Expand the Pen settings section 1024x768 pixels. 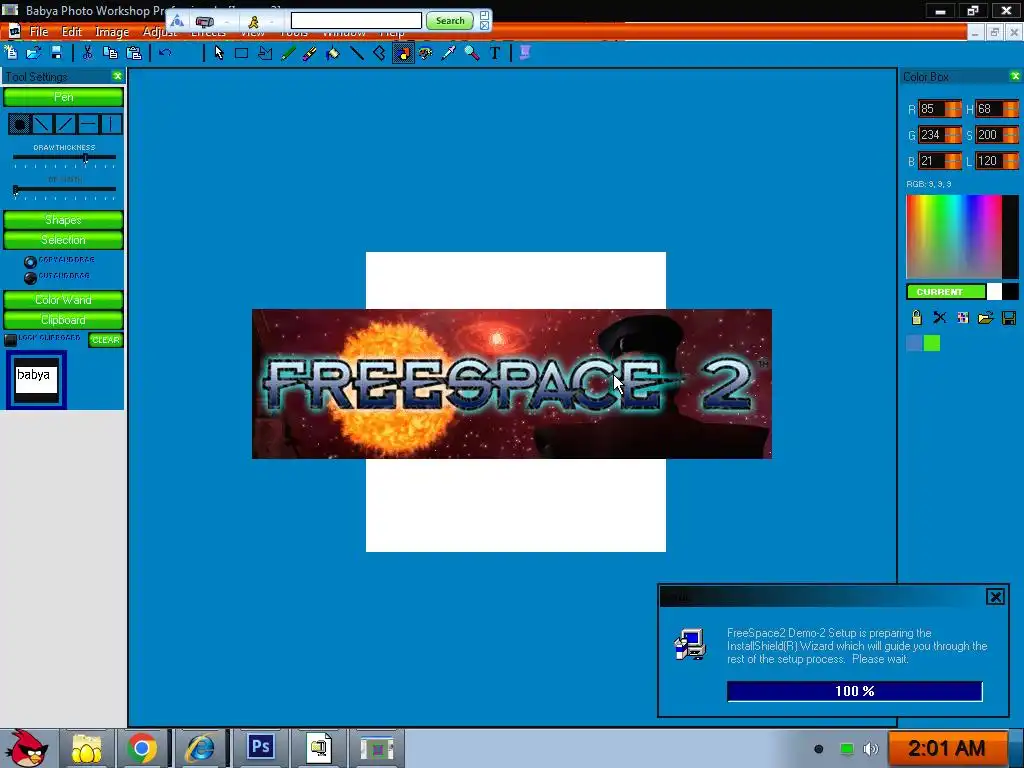63,97
